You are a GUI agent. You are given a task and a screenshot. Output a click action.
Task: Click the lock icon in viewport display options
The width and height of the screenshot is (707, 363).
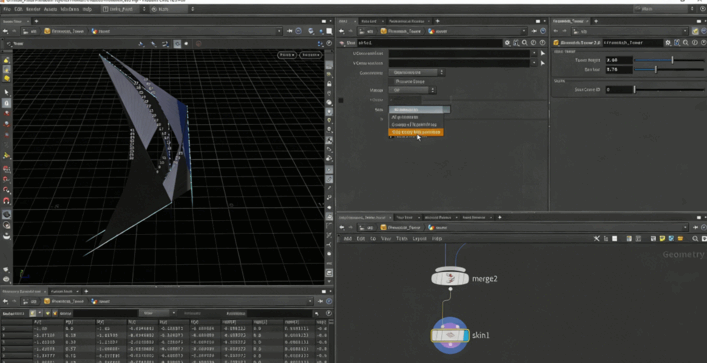(x=330, y=83)
